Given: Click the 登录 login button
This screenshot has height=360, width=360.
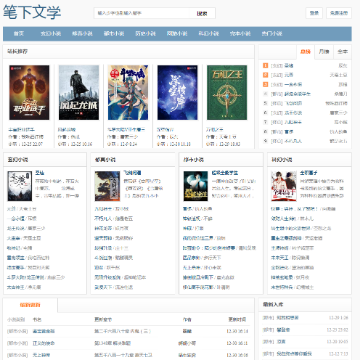Looking at the screenshot, I should point(314,13).
